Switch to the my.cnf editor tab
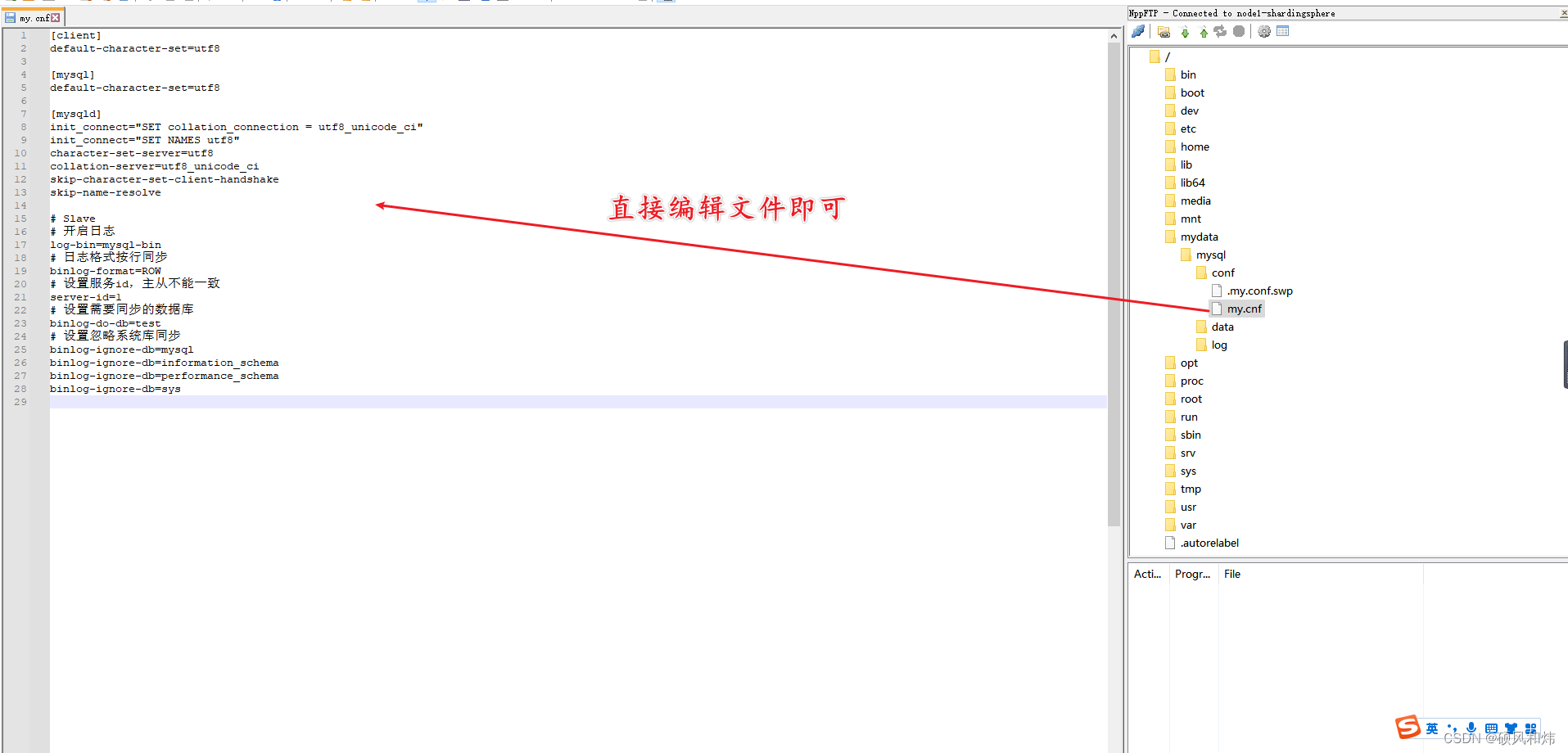Image resolution: width=1568 pixels, height=753 pixels. [x=31, y=17]
